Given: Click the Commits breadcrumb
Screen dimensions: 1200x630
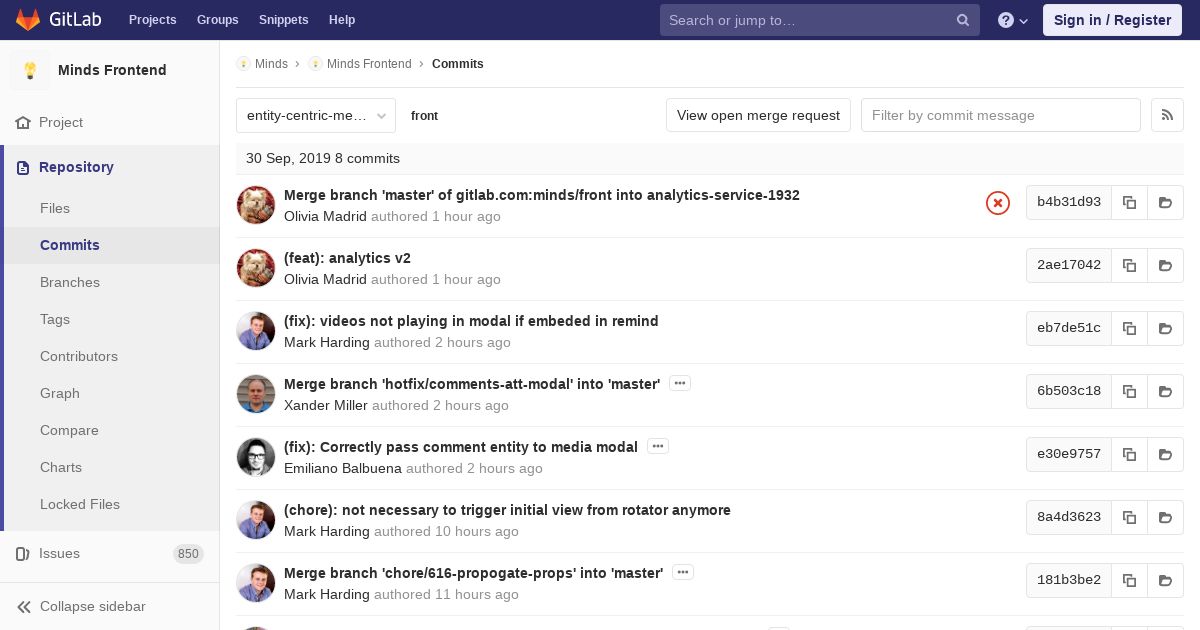Looking at the screenshot, I should (458, 64).
